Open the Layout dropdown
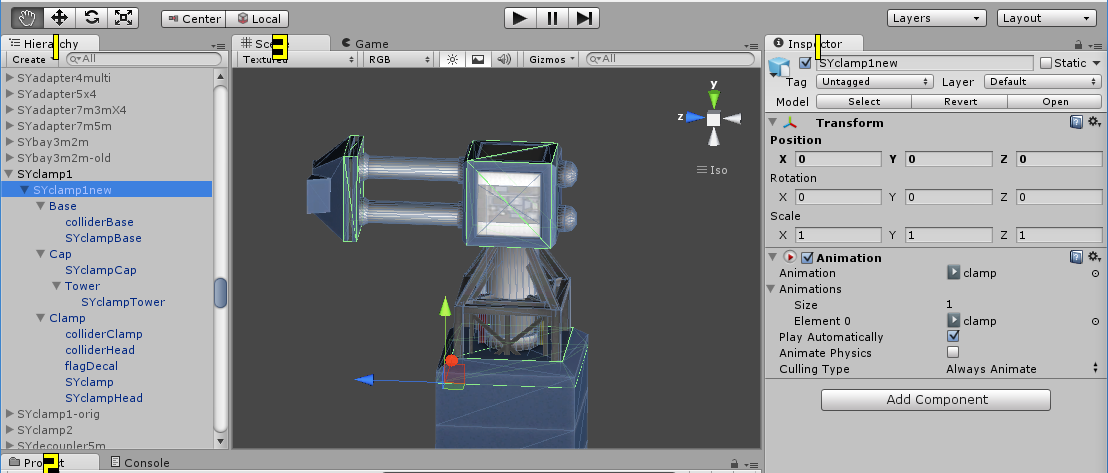 click(x=1047, y=18)
